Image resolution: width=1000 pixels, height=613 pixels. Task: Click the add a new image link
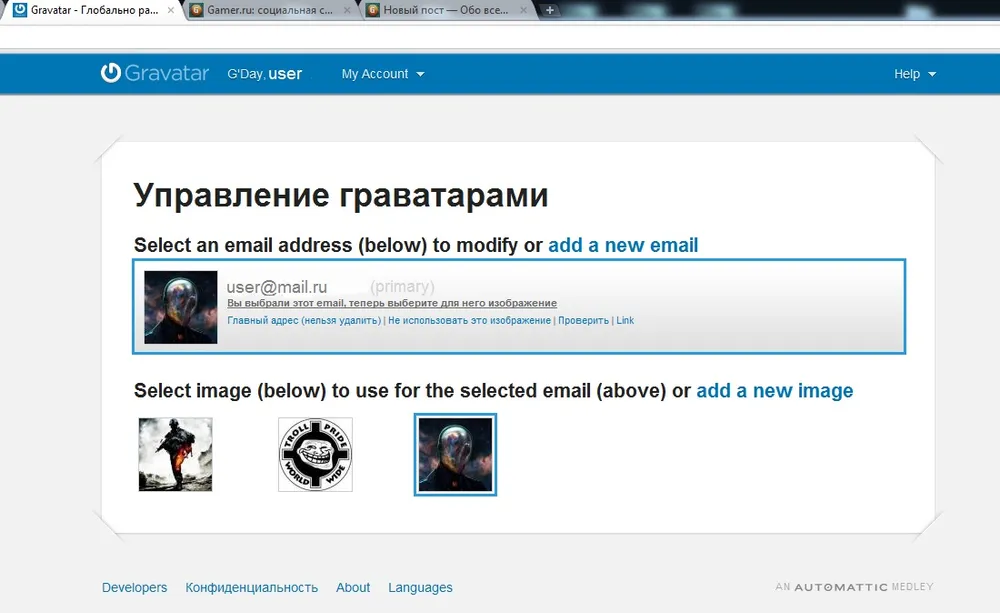point(774,390)
